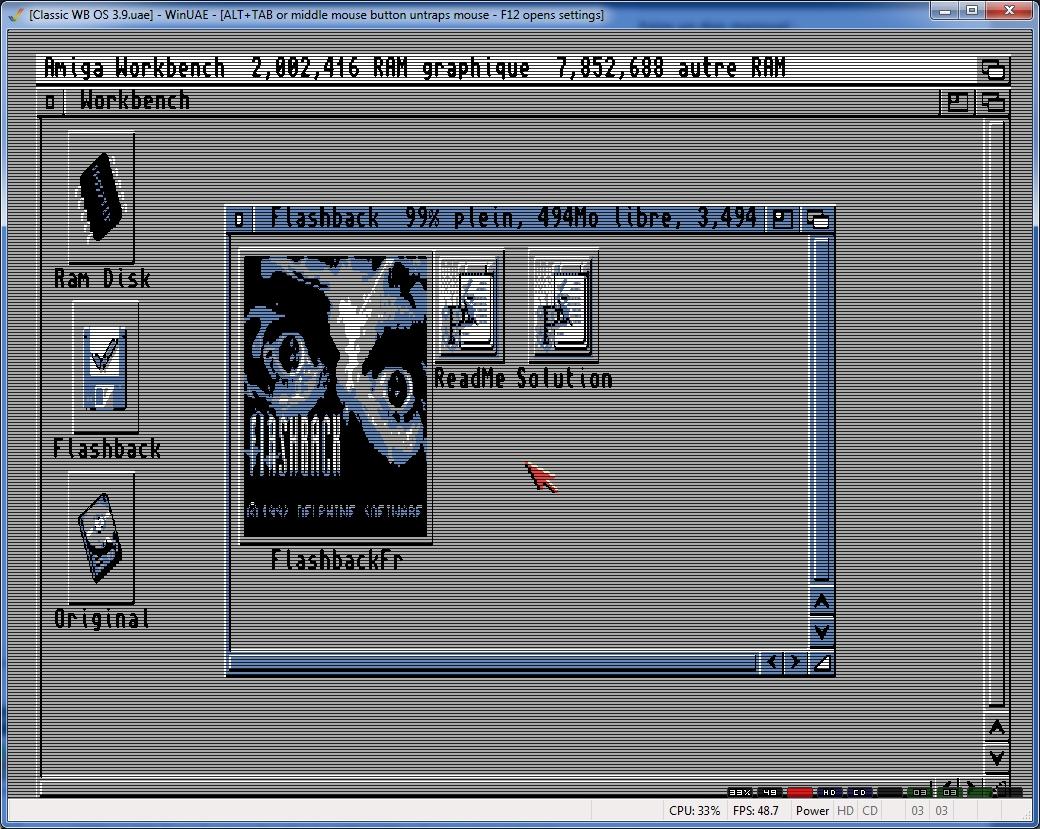Image resolution: width=1040 pixels, height=829 pixels.
Task: Close the Flashback drawer window
Action: [x=239, y=220]
